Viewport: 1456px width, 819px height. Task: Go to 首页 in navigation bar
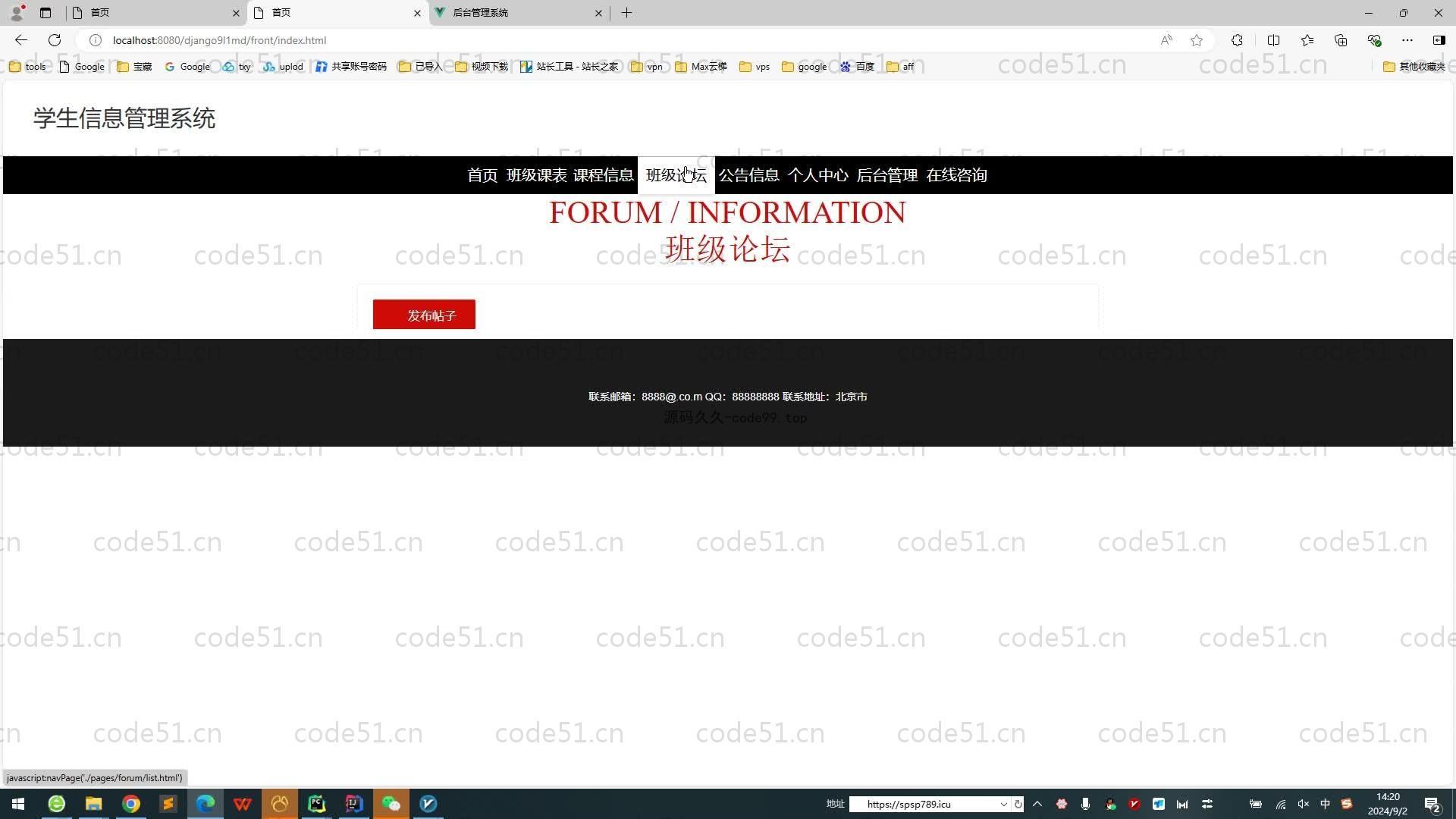[x=482, y=175]
